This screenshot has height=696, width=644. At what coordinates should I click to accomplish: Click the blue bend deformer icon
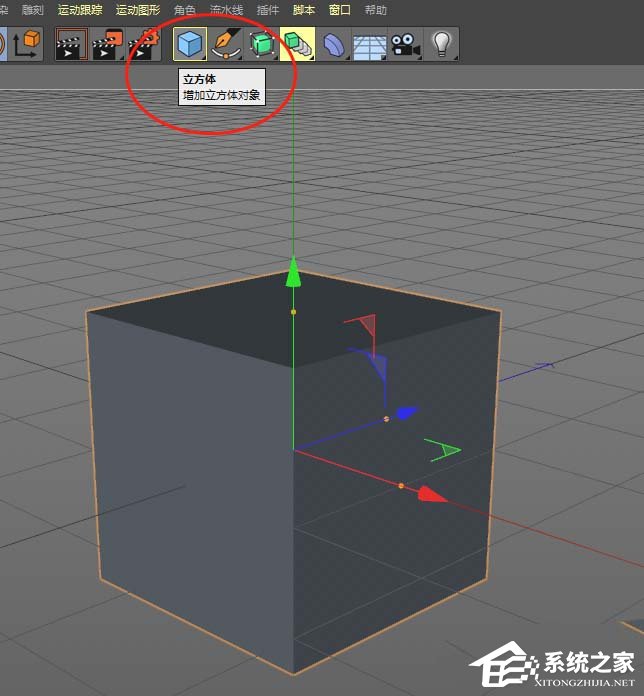click(333, 44)
